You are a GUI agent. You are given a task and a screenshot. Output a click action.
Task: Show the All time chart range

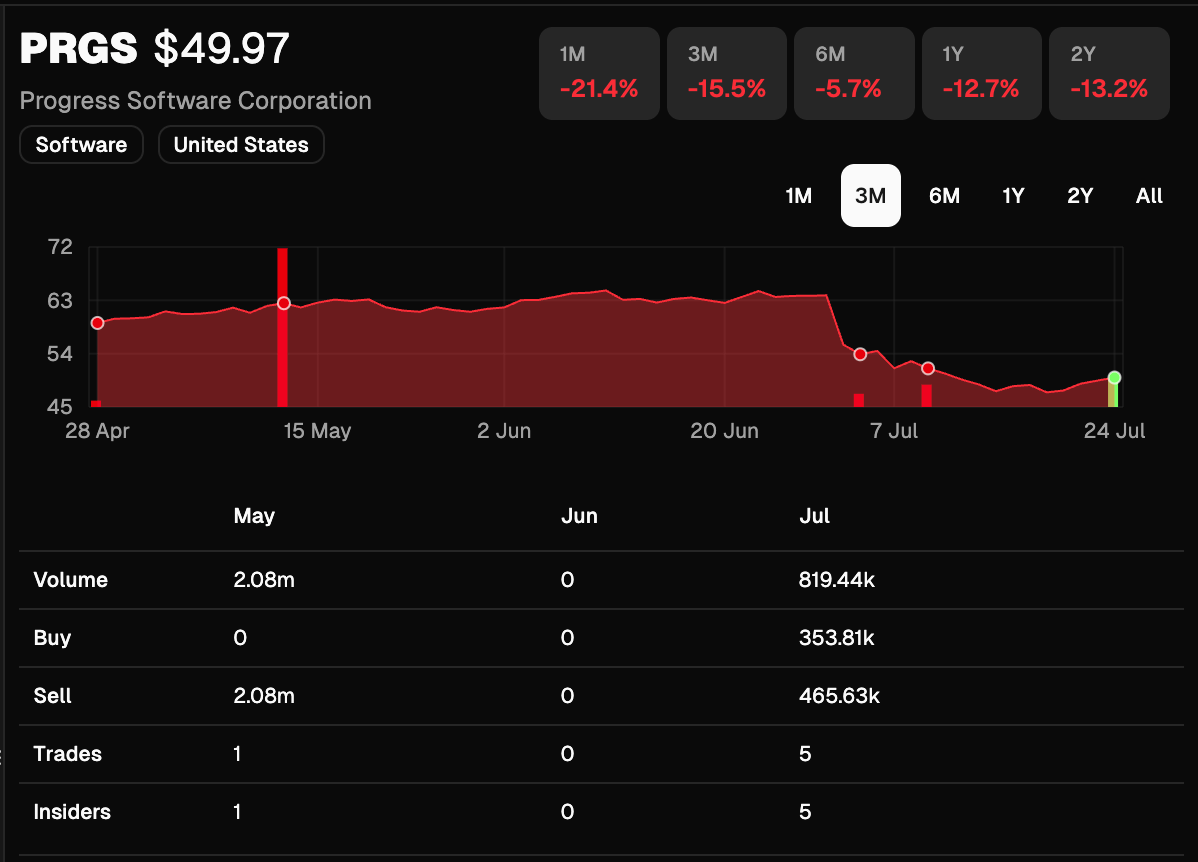click(1149, 196)
